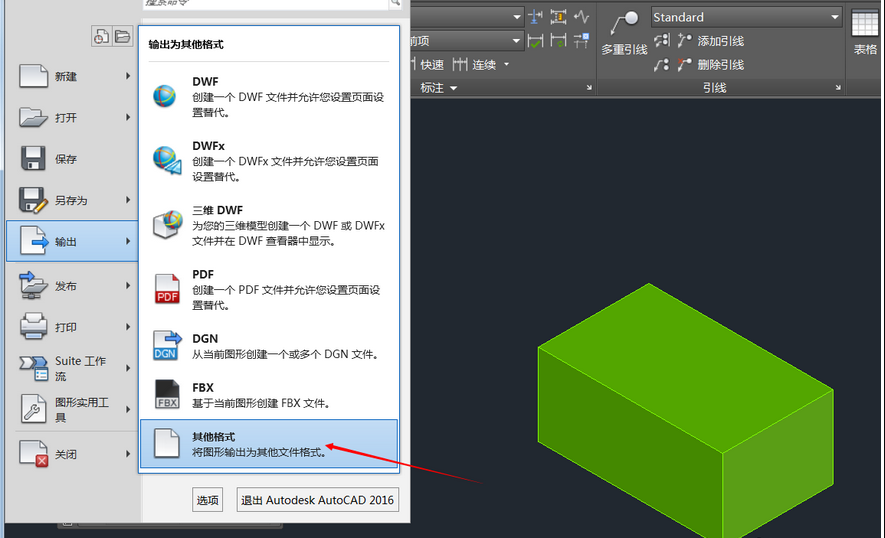Select 其他格式 export option
The width and height of the screenshot is (885, 538).
tap(270, 444)
